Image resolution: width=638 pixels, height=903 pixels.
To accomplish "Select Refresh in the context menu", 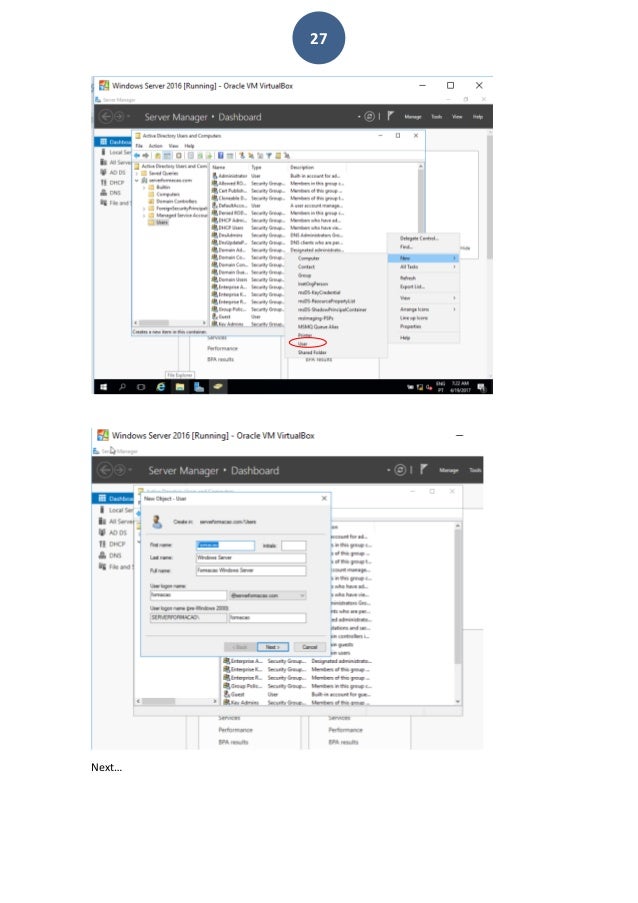I will point(408,278).
